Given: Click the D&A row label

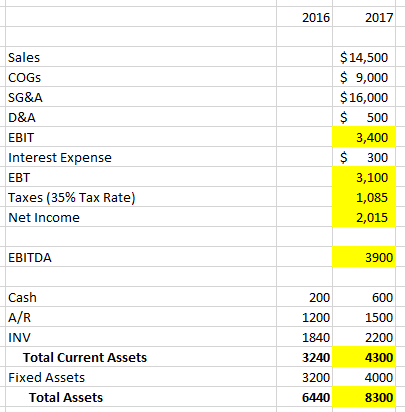Looking at the screenshot, I should point(22,117).
